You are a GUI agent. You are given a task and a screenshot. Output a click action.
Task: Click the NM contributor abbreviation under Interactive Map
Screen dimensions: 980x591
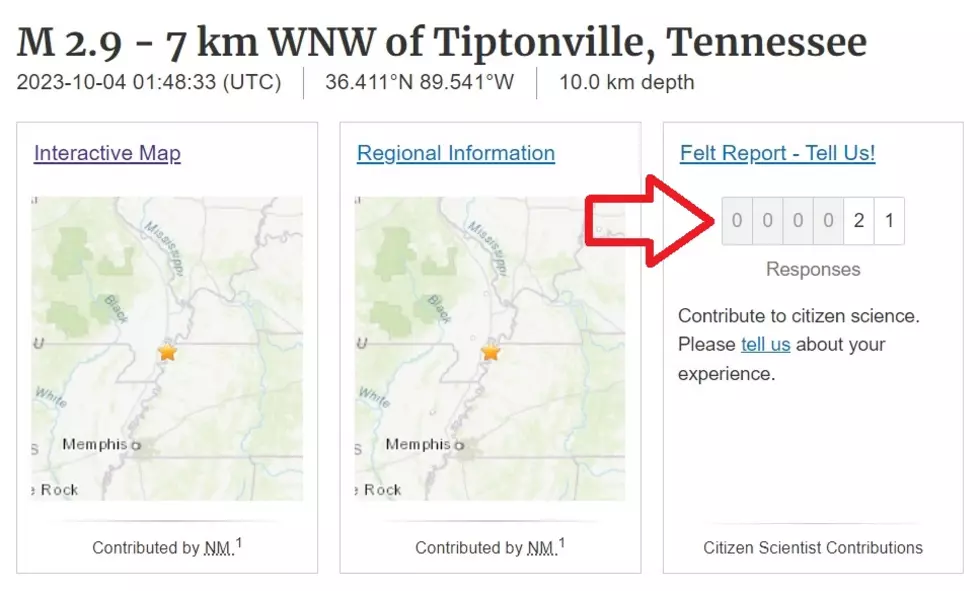[x=219, y=549]
